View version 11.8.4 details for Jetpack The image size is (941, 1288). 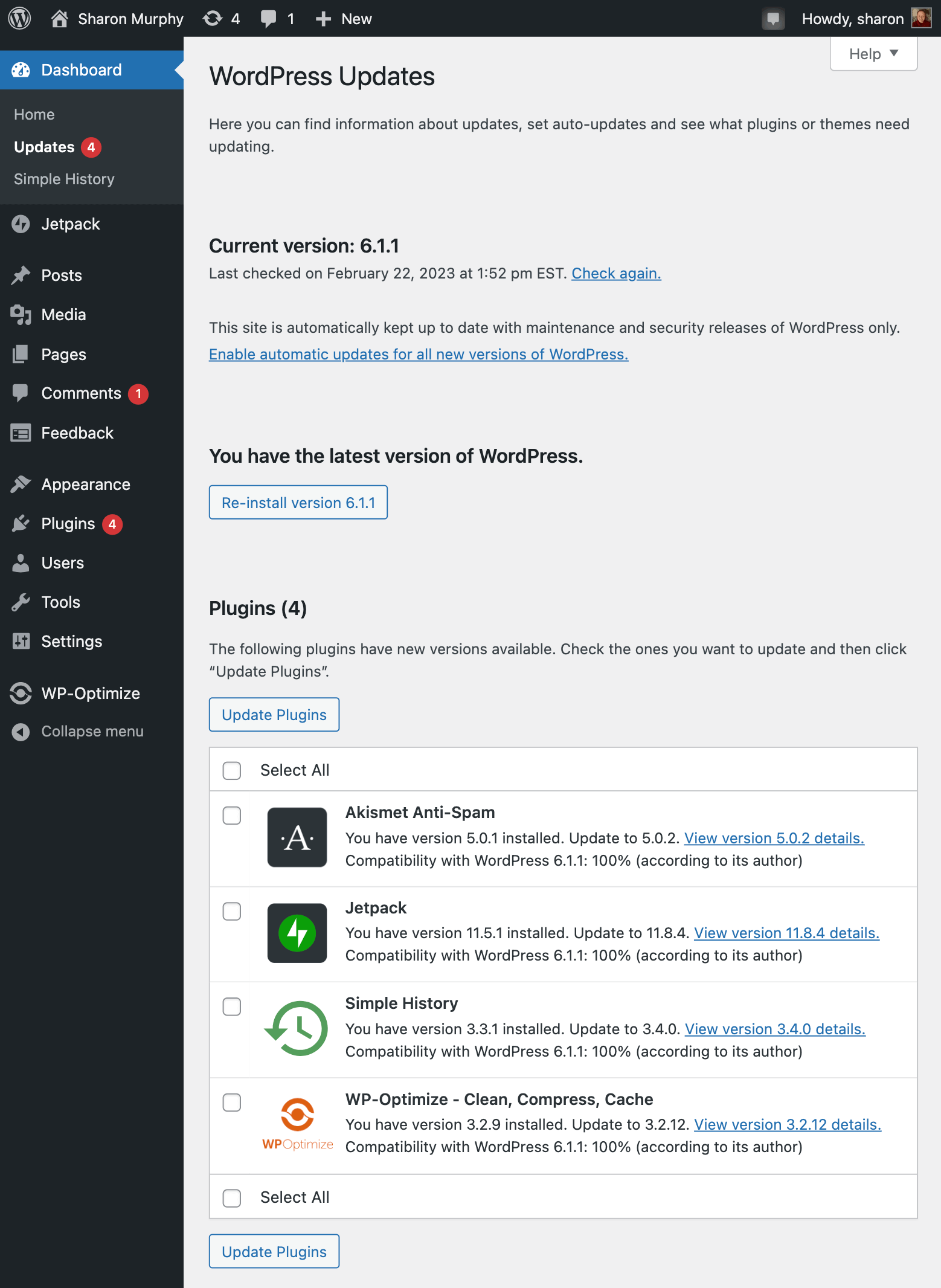[786, 933]
